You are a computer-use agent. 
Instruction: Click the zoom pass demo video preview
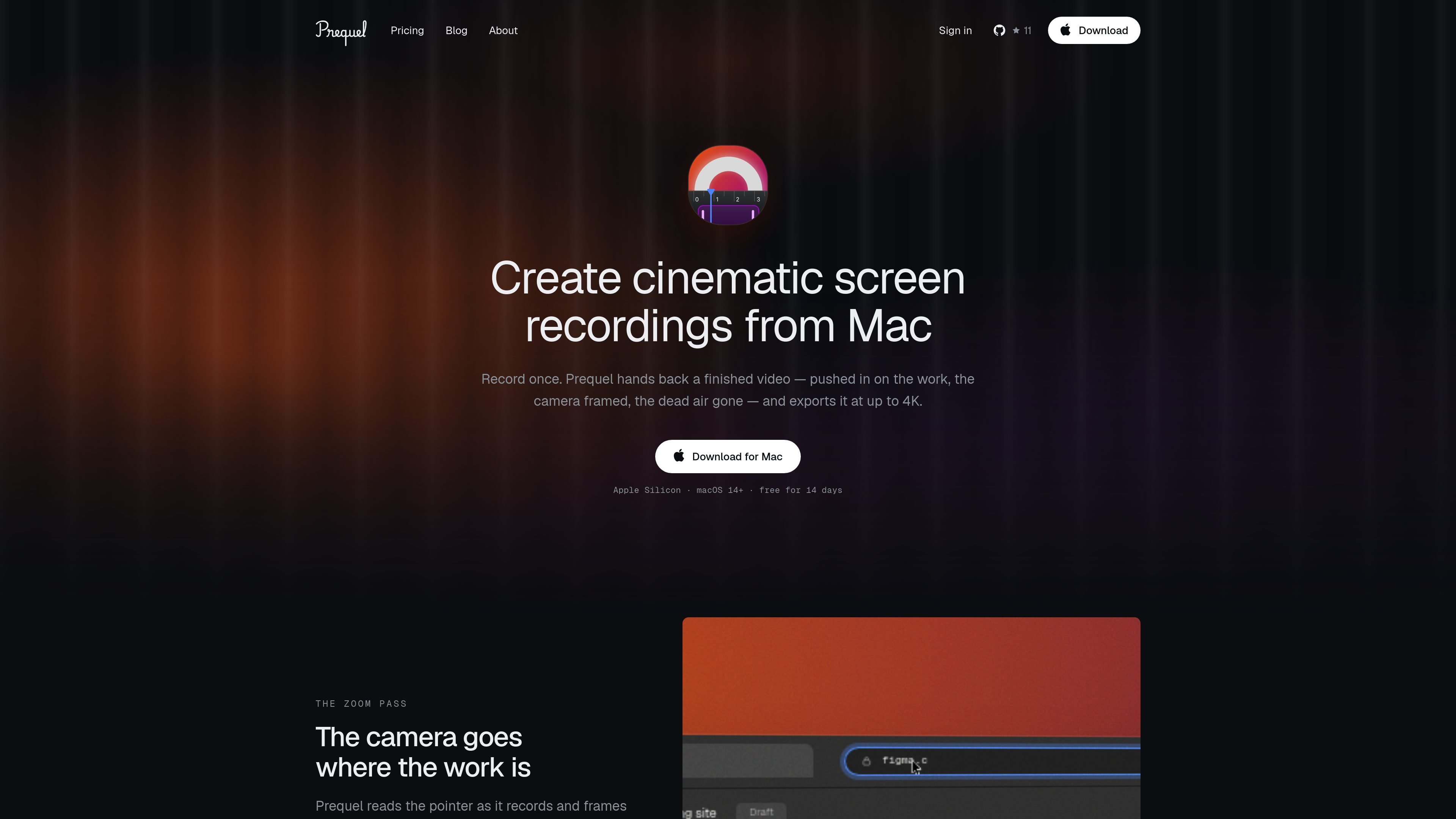click(911, 718)
